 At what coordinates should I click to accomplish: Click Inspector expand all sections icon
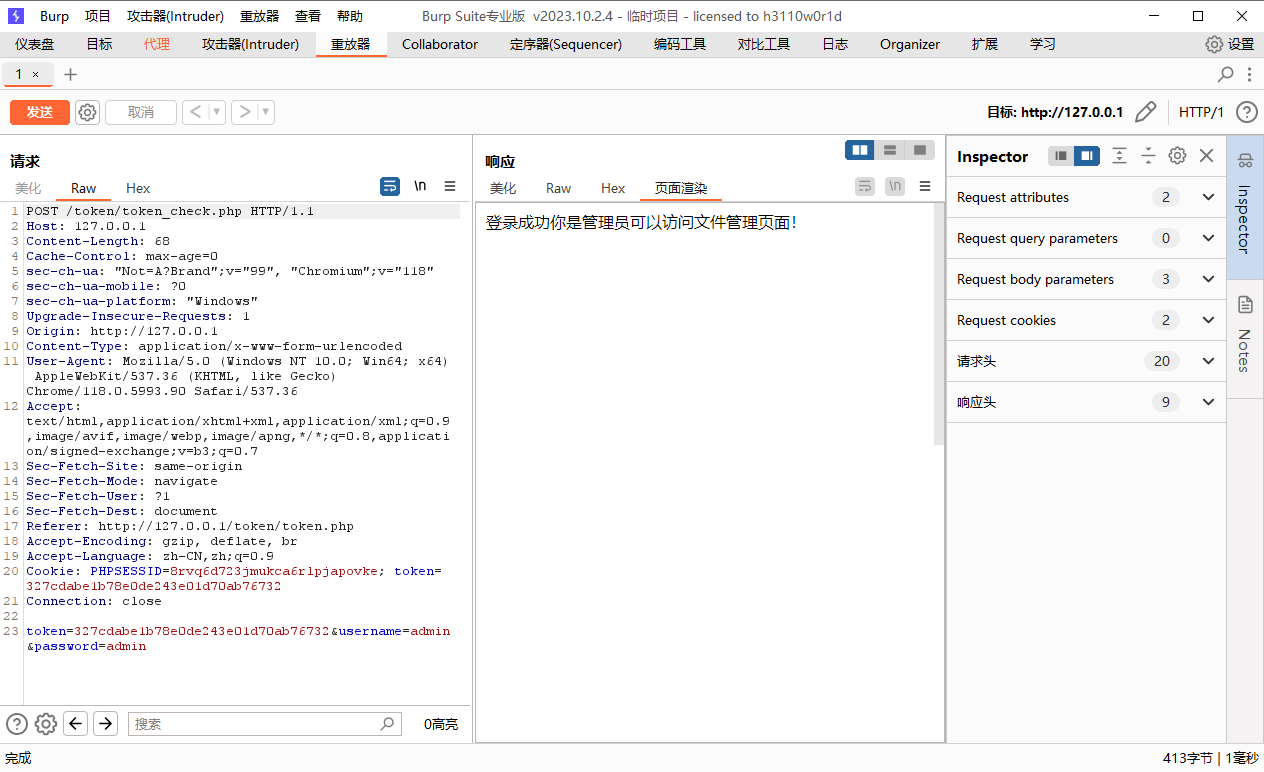pyautogui.click(x=1120, y=156)
